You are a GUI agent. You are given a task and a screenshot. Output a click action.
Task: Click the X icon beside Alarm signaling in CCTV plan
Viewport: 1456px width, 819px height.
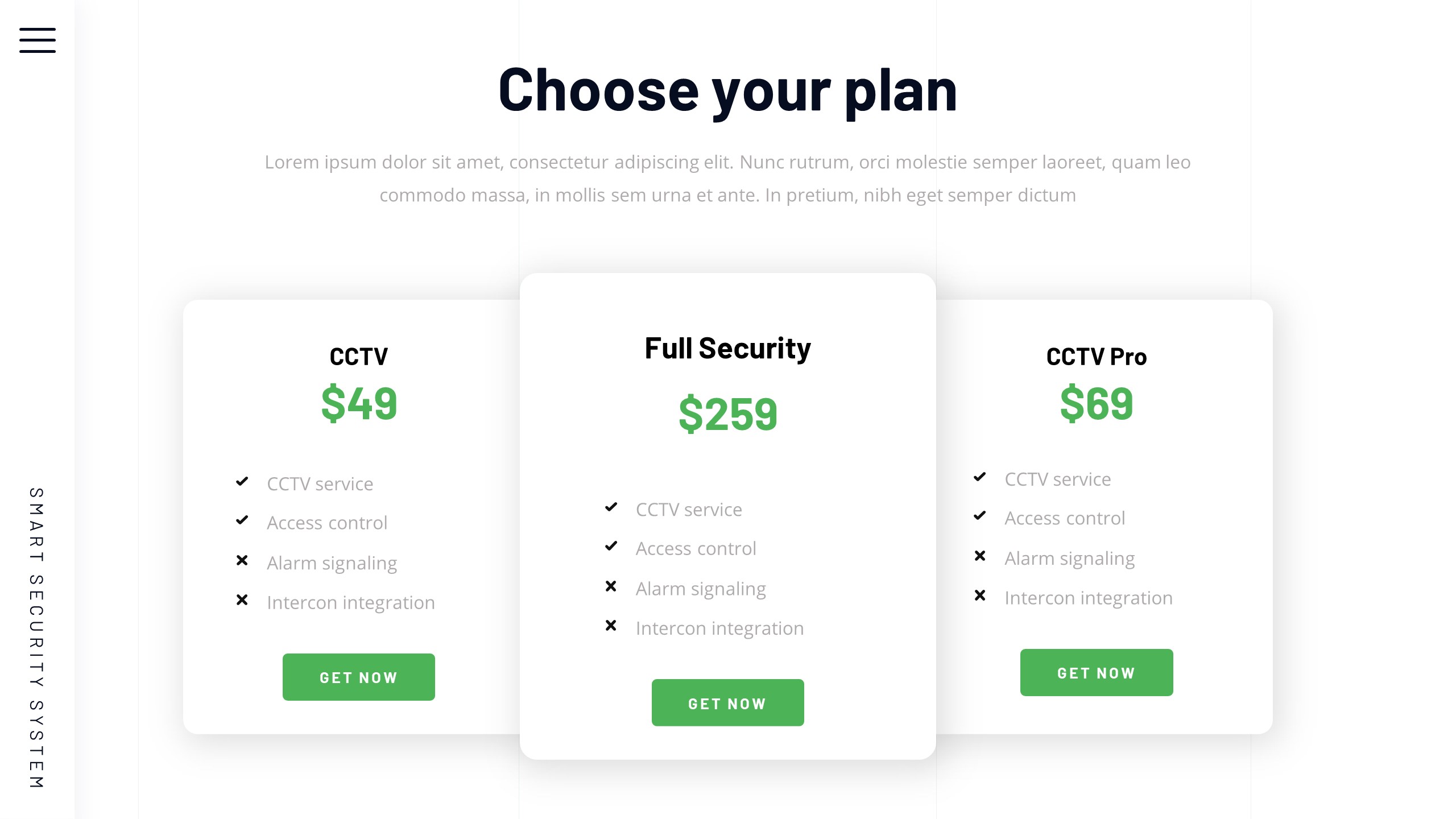242,560
